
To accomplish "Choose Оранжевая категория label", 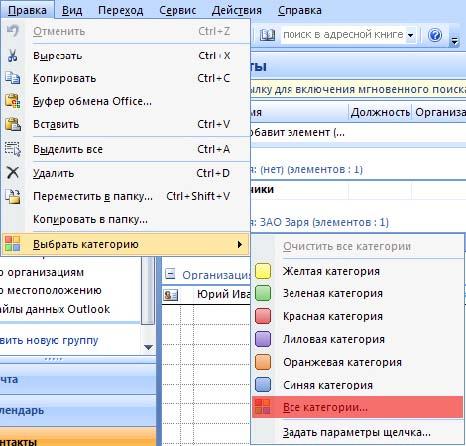I will (x=342, y=362).
